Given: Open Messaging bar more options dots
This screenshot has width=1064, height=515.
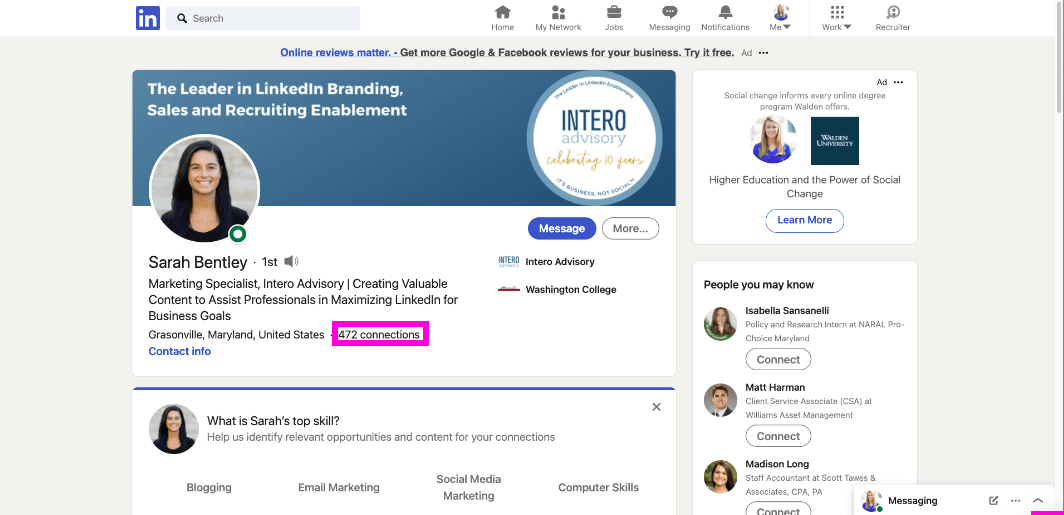Looking at the screenshot, I should (x=1015, y=501).
